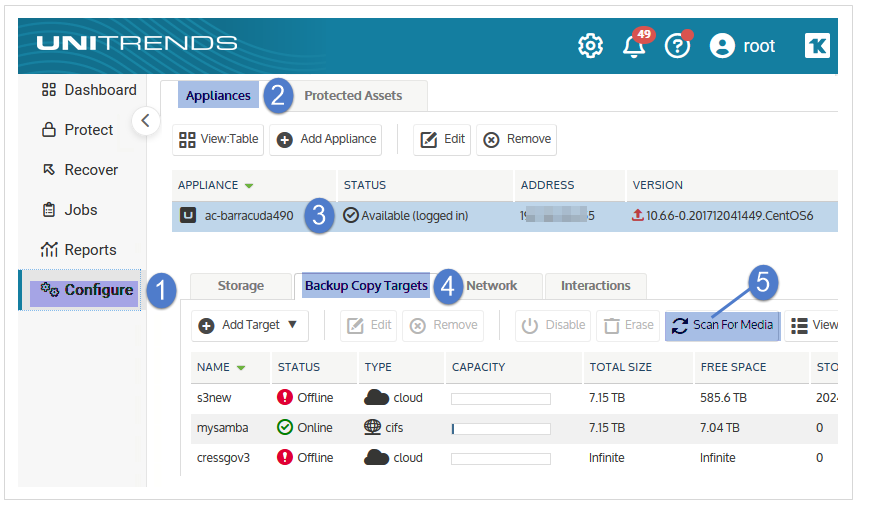Click the VERSION column header
This screenshot has height=516, width=873.
(732, 185)
